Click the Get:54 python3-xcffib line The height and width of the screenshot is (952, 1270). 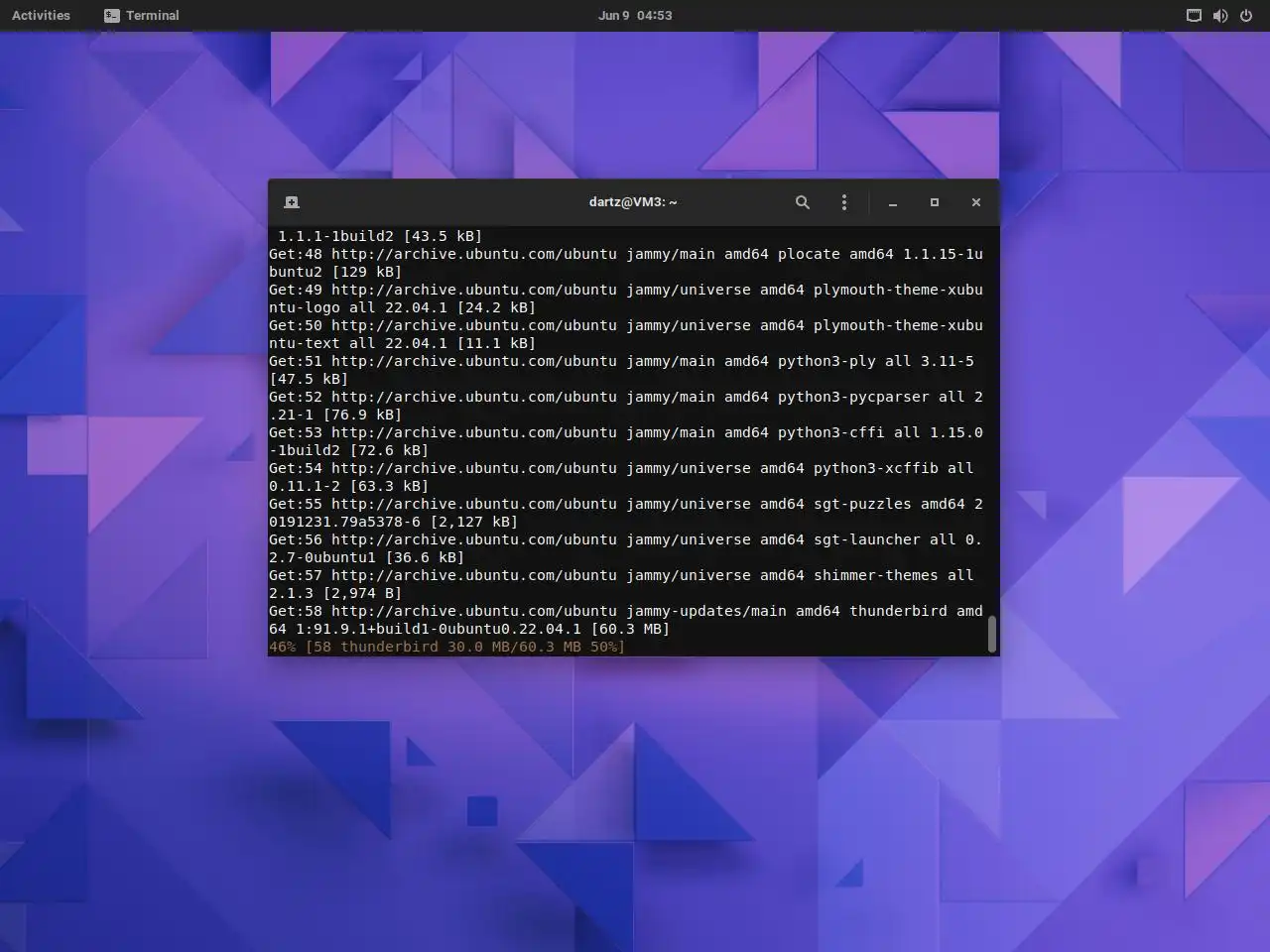pos(622,477)
